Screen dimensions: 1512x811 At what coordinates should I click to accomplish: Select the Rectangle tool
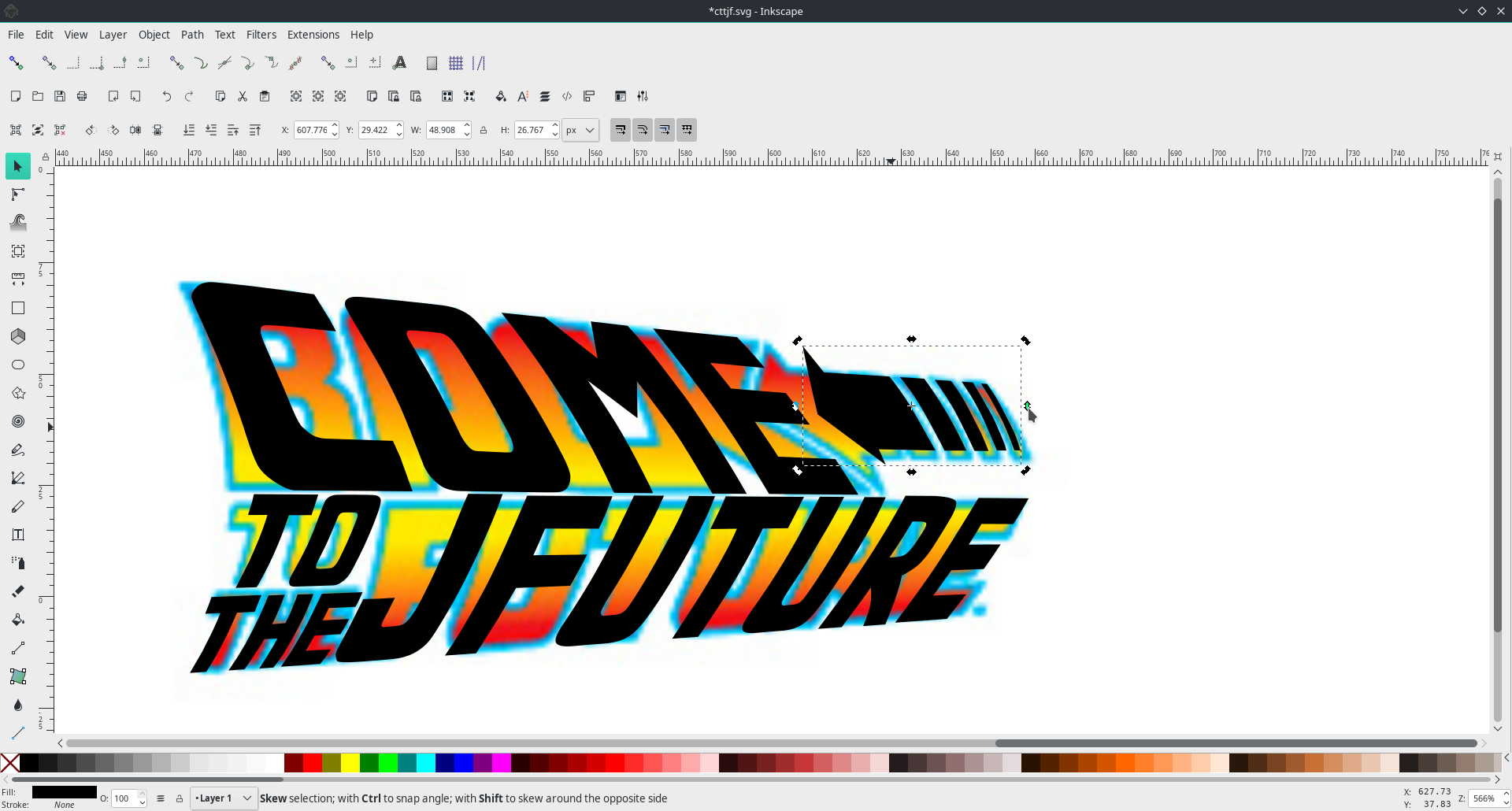coord(17,308)
